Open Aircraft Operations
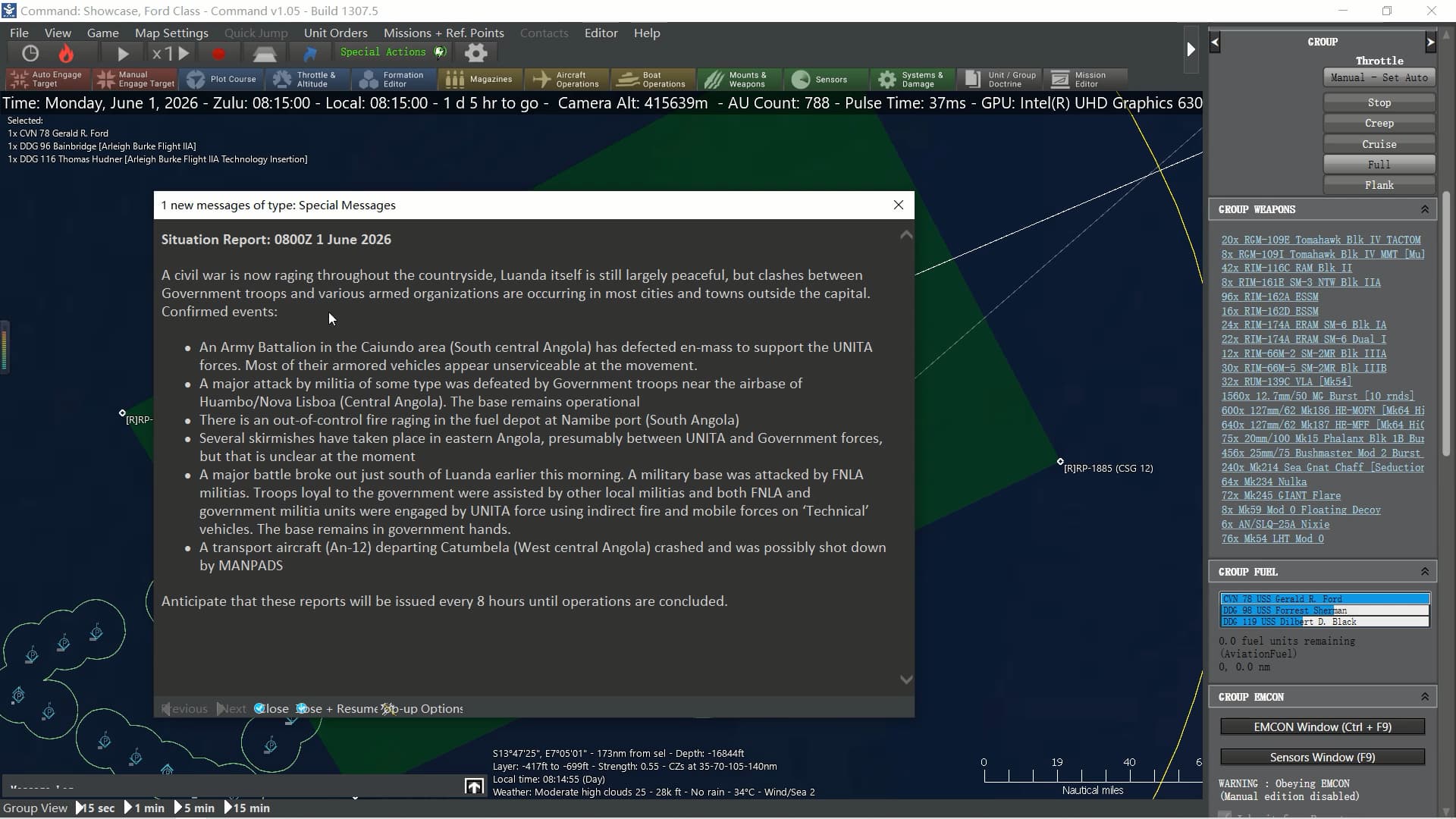Viewport: 1456px width, 819px height. tap(567, 79)
